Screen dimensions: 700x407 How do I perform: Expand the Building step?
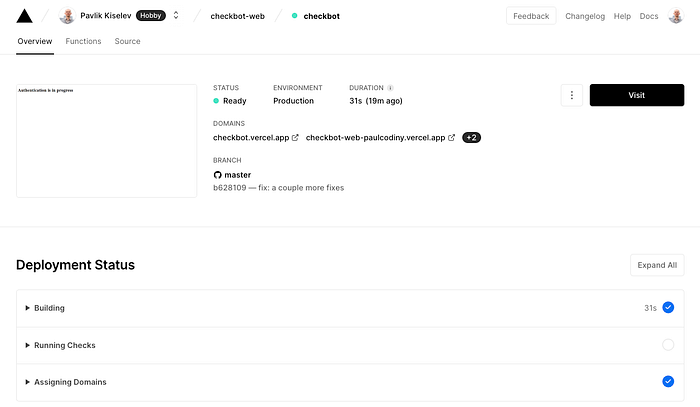(x=350, y=308)
